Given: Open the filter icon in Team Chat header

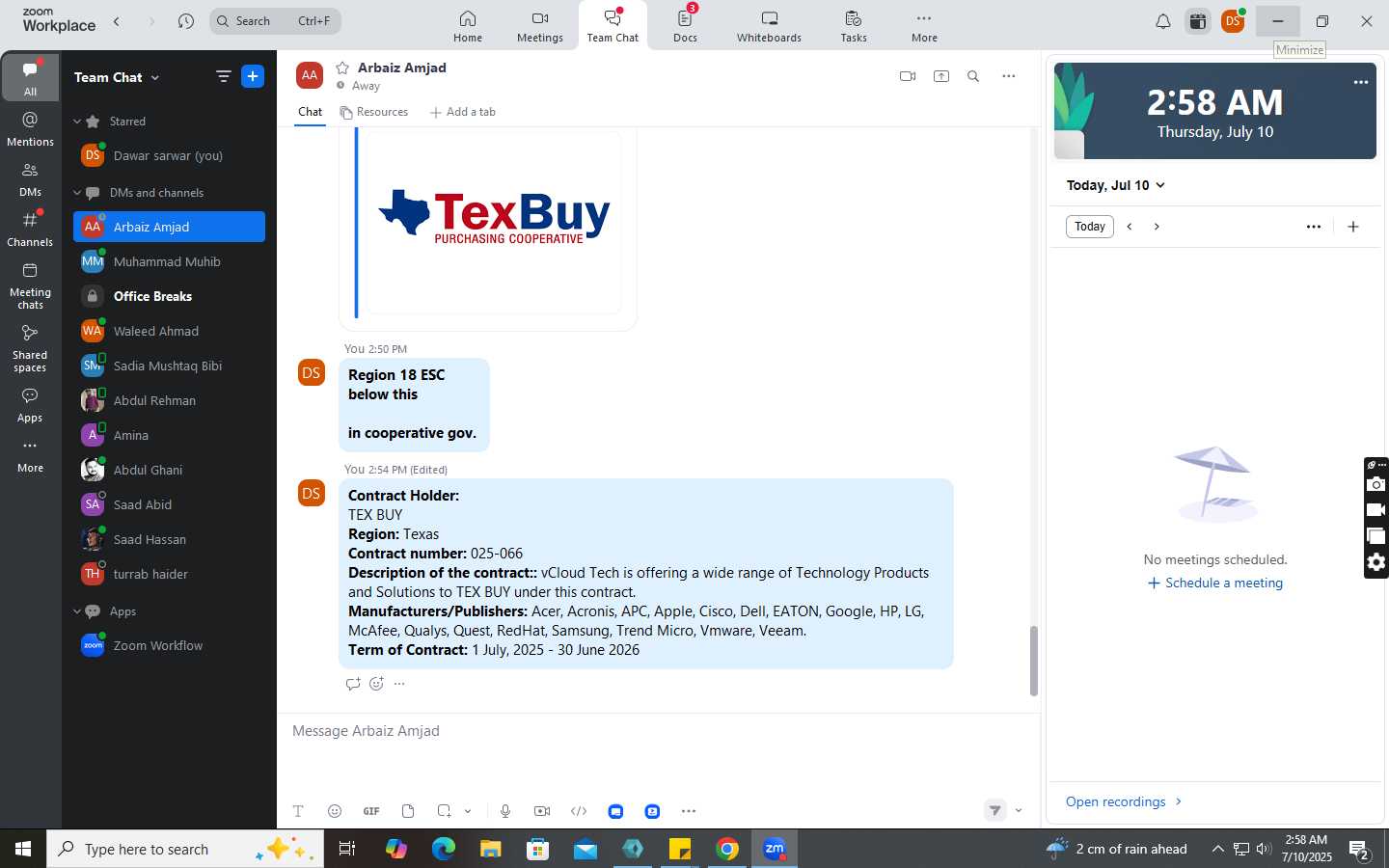Looking at the screenshot, I should tap(224, 76).
